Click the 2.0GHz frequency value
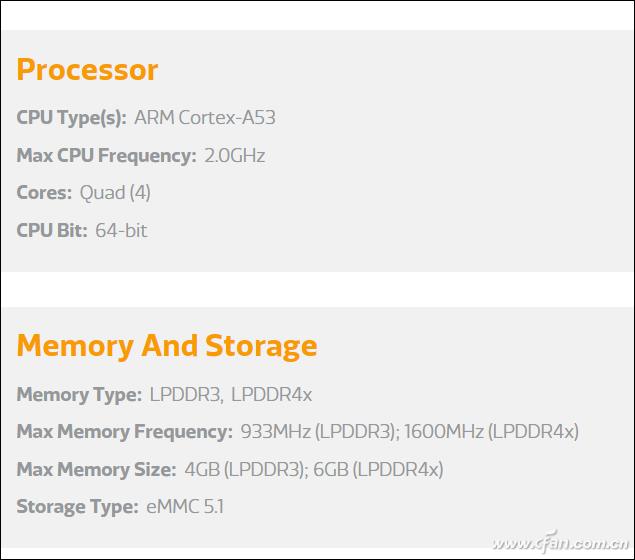This screenshot has height=560, width=635. [x=234, y=155]
